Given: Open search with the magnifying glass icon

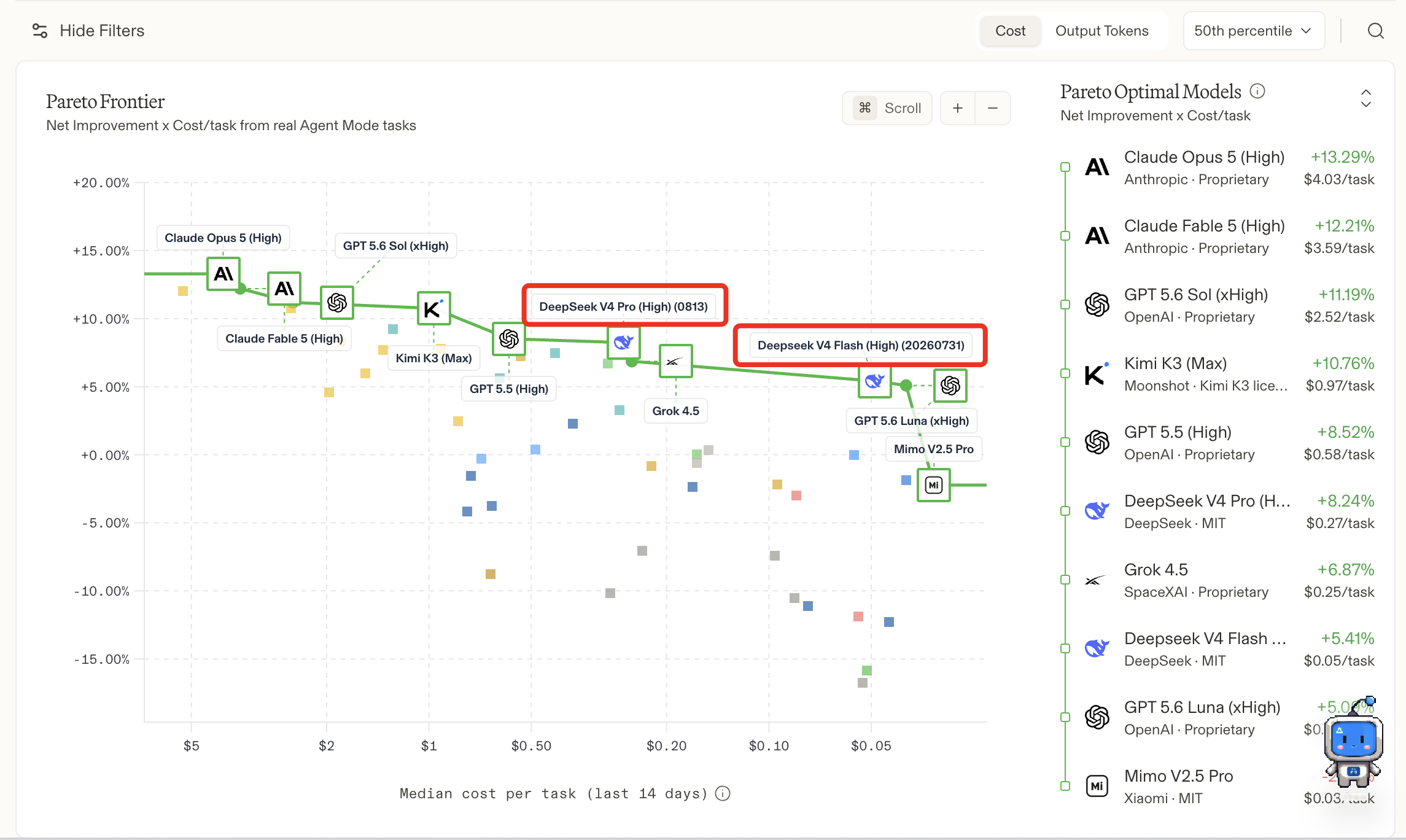Looking at the screenshot, I should click(x=1375, y=31).
